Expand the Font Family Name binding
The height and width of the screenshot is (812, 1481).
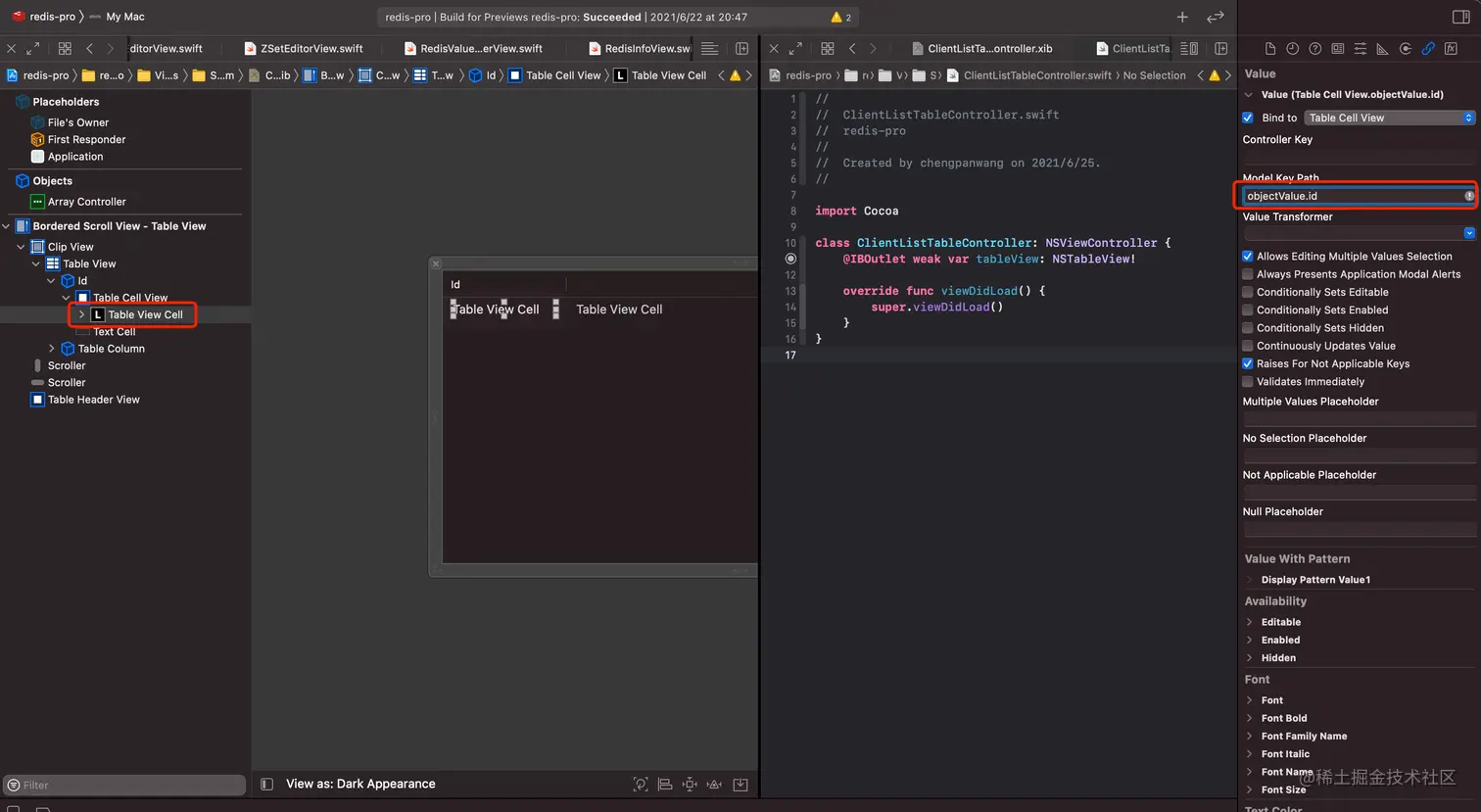(1250, 737)
